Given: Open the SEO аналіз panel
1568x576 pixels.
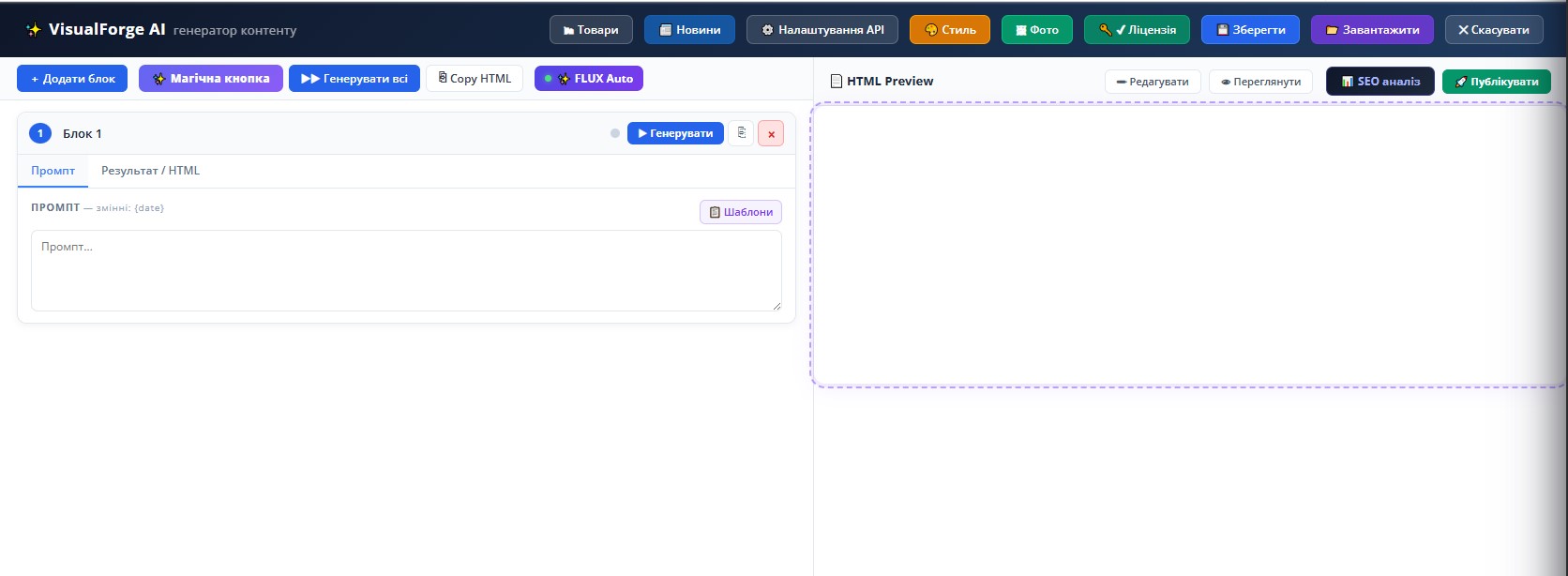Looking at the screenshot, I should tap(1380, 82).
